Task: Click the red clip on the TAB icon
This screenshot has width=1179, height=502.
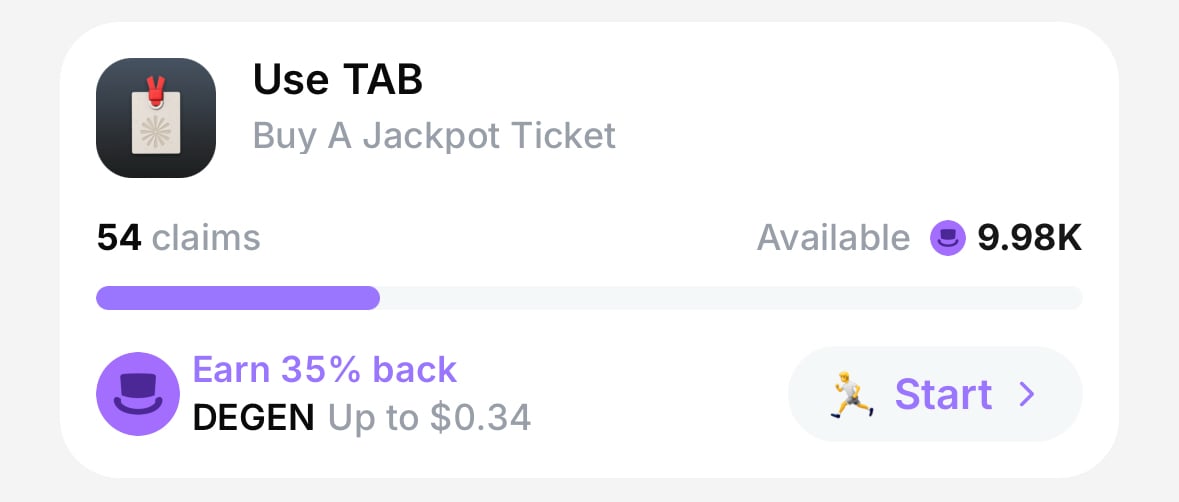Action: click(x=155, y=88)
